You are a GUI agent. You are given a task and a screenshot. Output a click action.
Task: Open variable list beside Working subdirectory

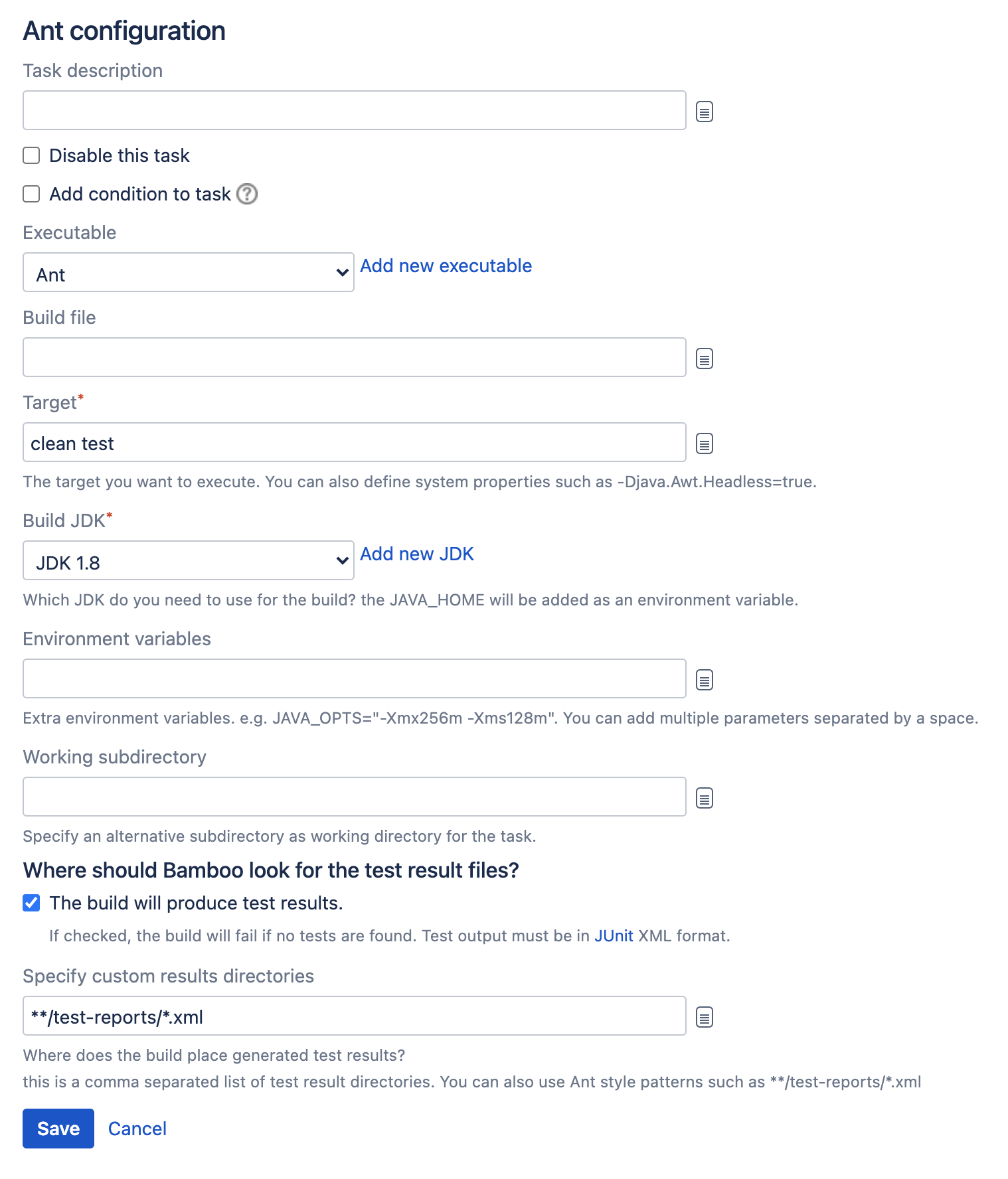703,797
